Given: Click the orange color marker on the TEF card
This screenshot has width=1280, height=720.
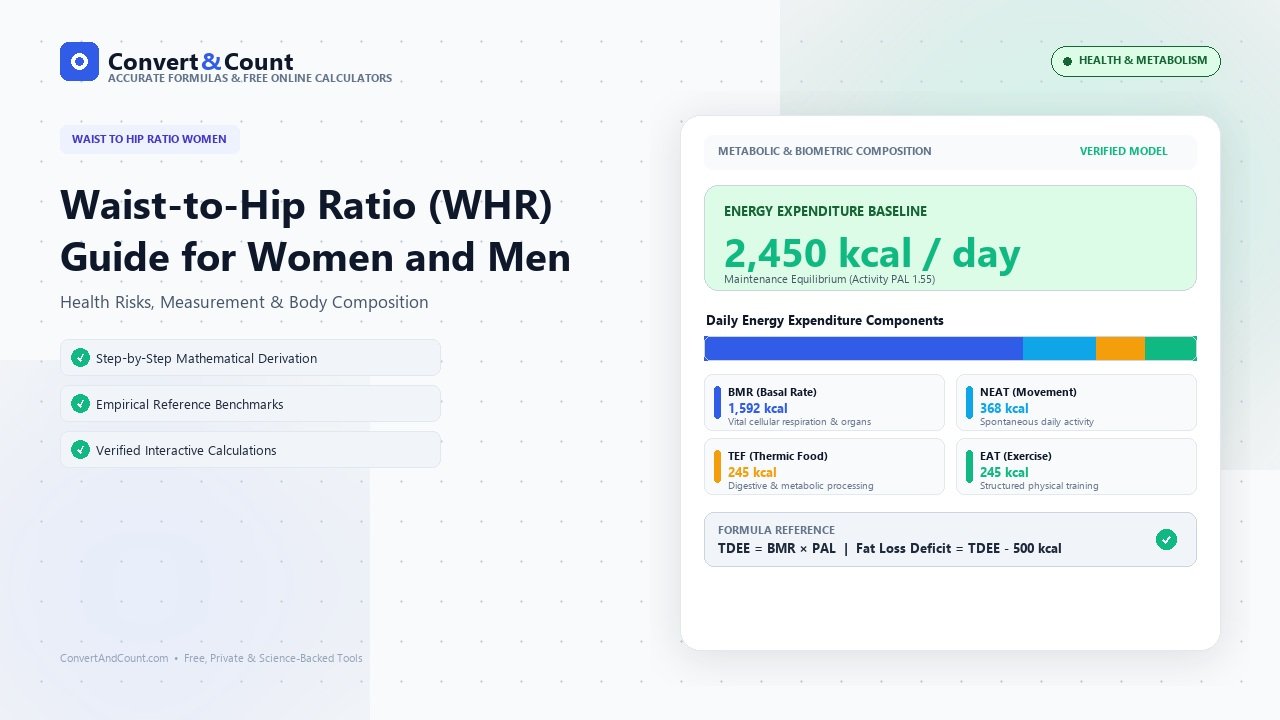Looking at the screenshot, I should pyautogui.click(x=717, y=466).
